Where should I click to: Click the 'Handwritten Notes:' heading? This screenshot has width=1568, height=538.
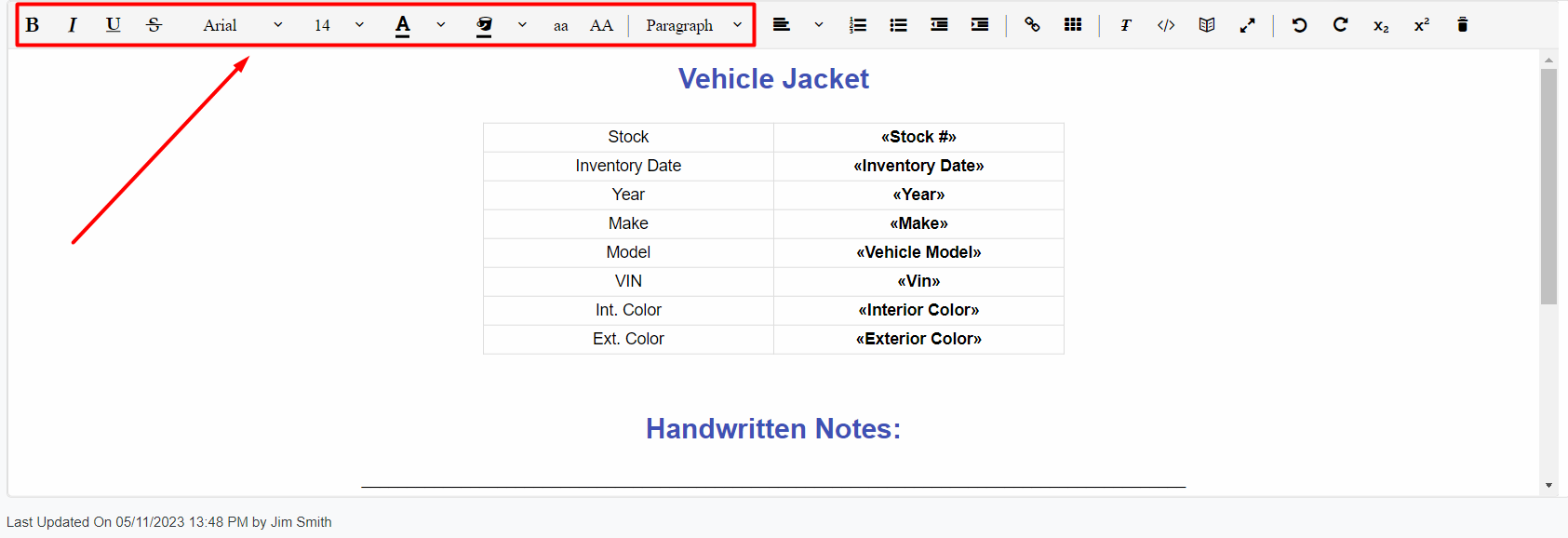point(773,429)
